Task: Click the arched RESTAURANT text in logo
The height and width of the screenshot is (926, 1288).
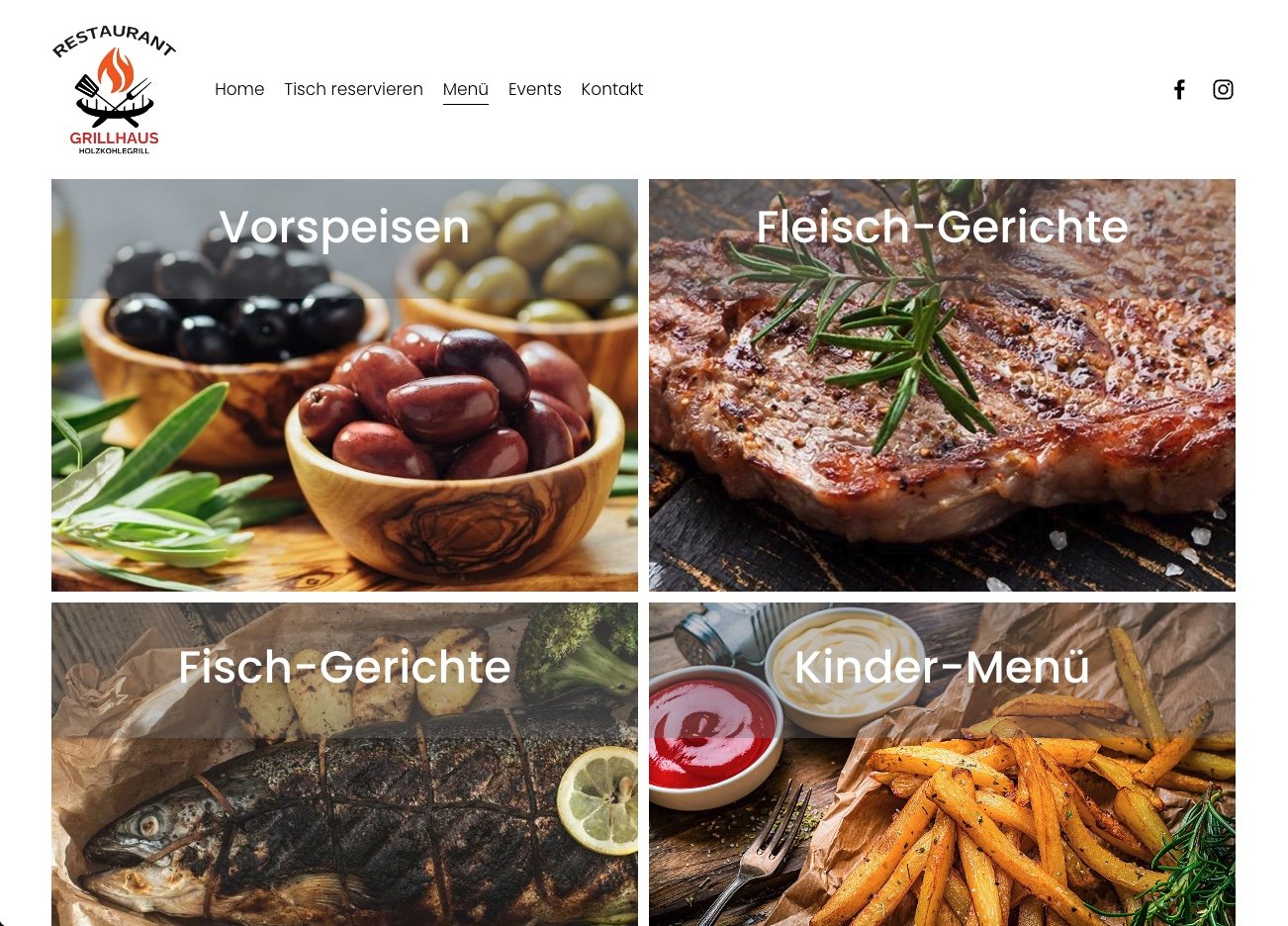Action: (114, 42)
